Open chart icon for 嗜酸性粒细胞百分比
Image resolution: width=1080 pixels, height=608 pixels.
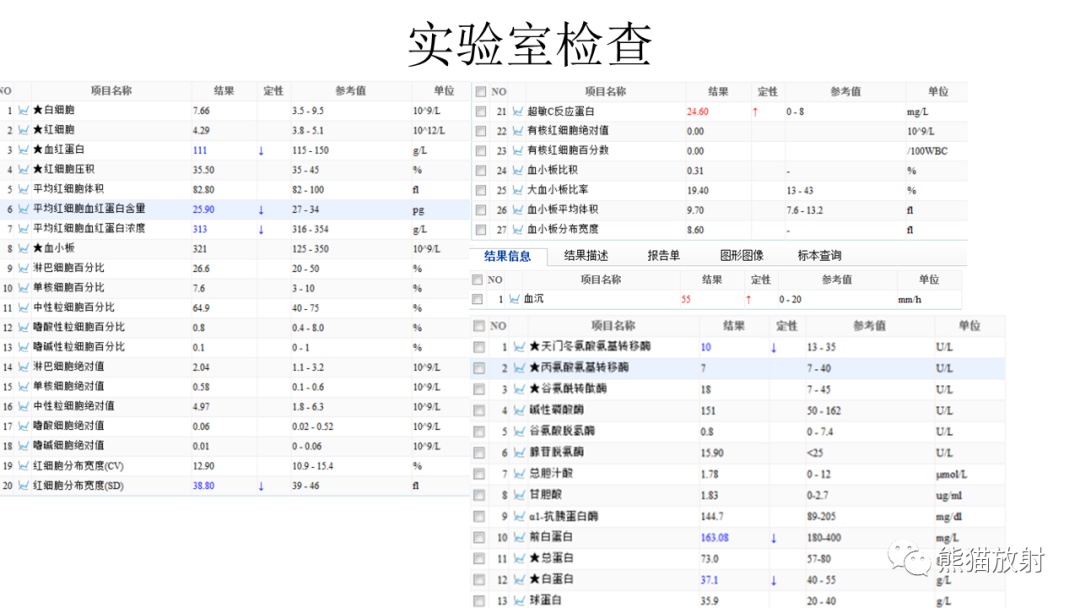[23, 328]
